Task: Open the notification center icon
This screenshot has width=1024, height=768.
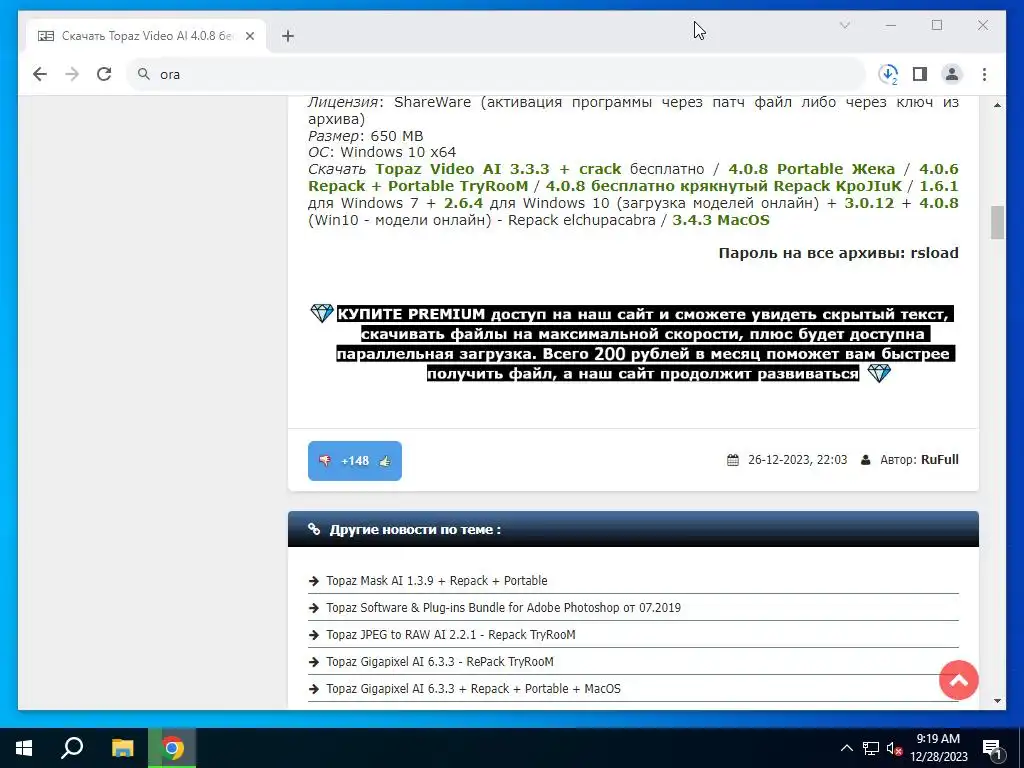Action: [x=991, y=748]
